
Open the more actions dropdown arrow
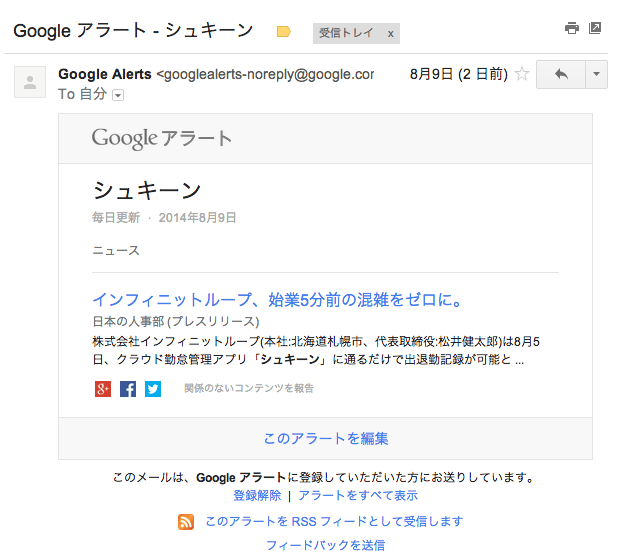pos(596,74)
